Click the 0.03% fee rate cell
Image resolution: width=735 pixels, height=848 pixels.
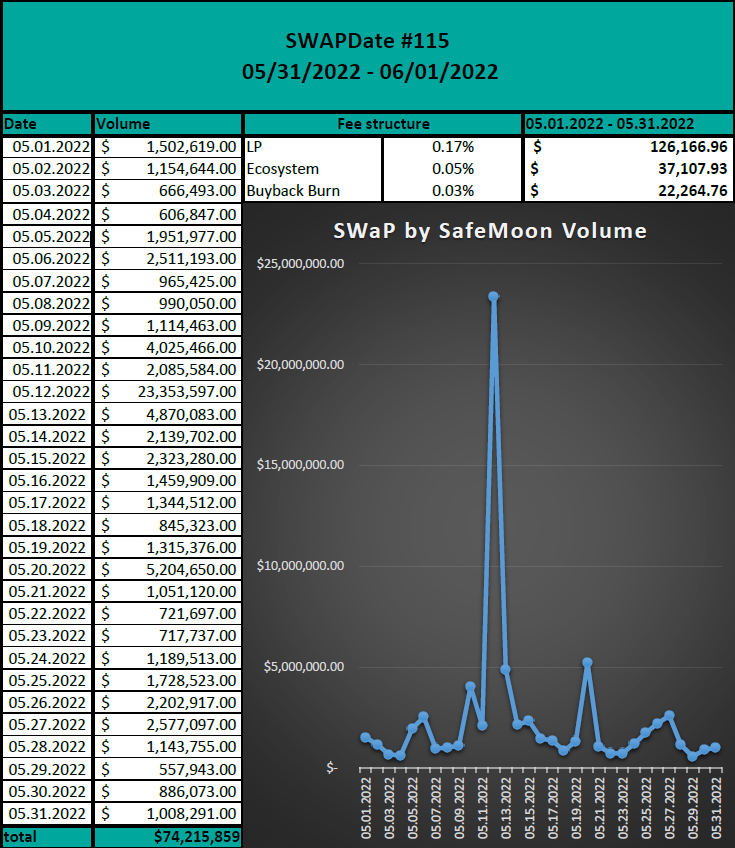[x=452, y=191]
